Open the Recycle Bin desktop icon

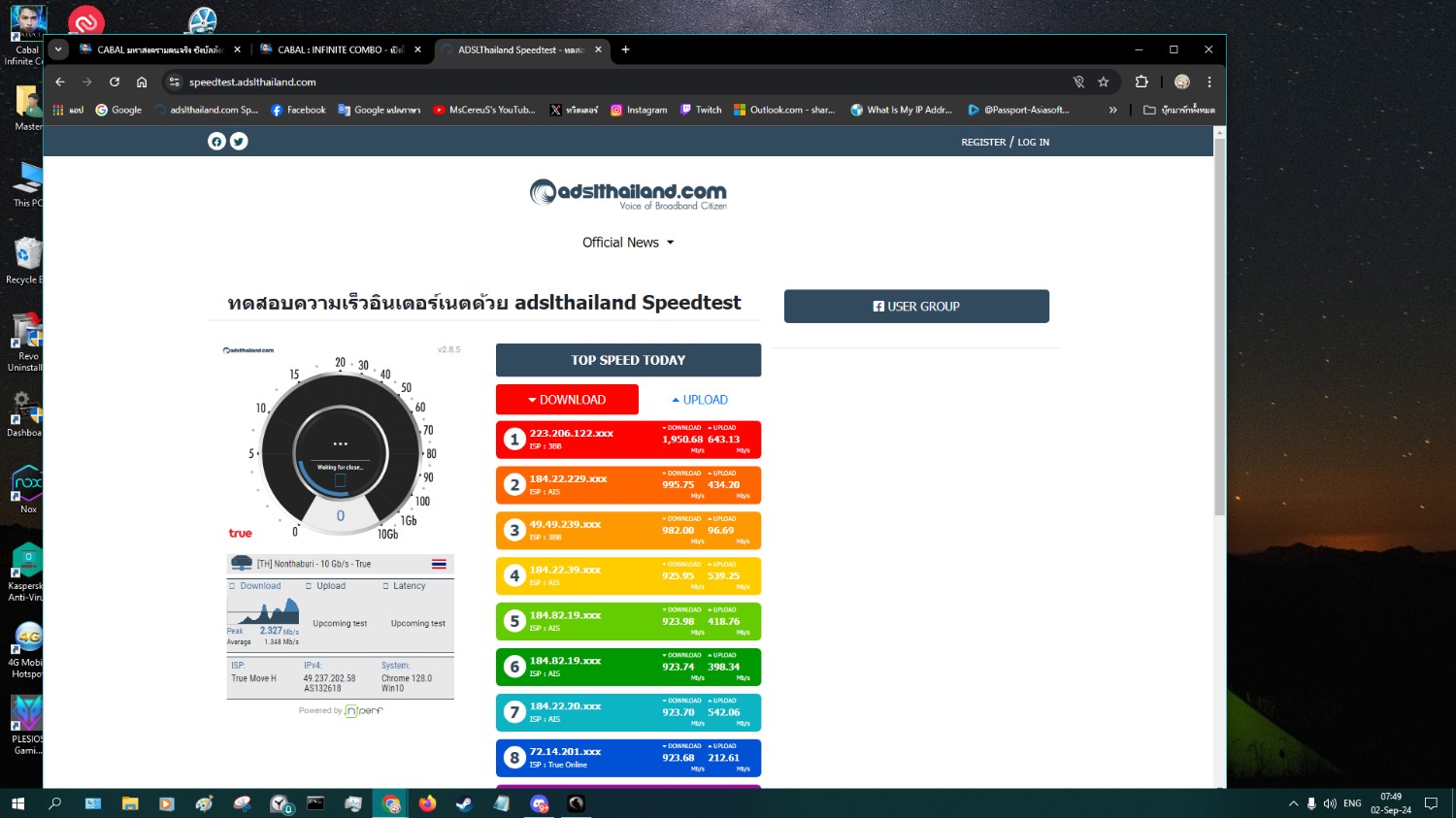pos(26,262)
